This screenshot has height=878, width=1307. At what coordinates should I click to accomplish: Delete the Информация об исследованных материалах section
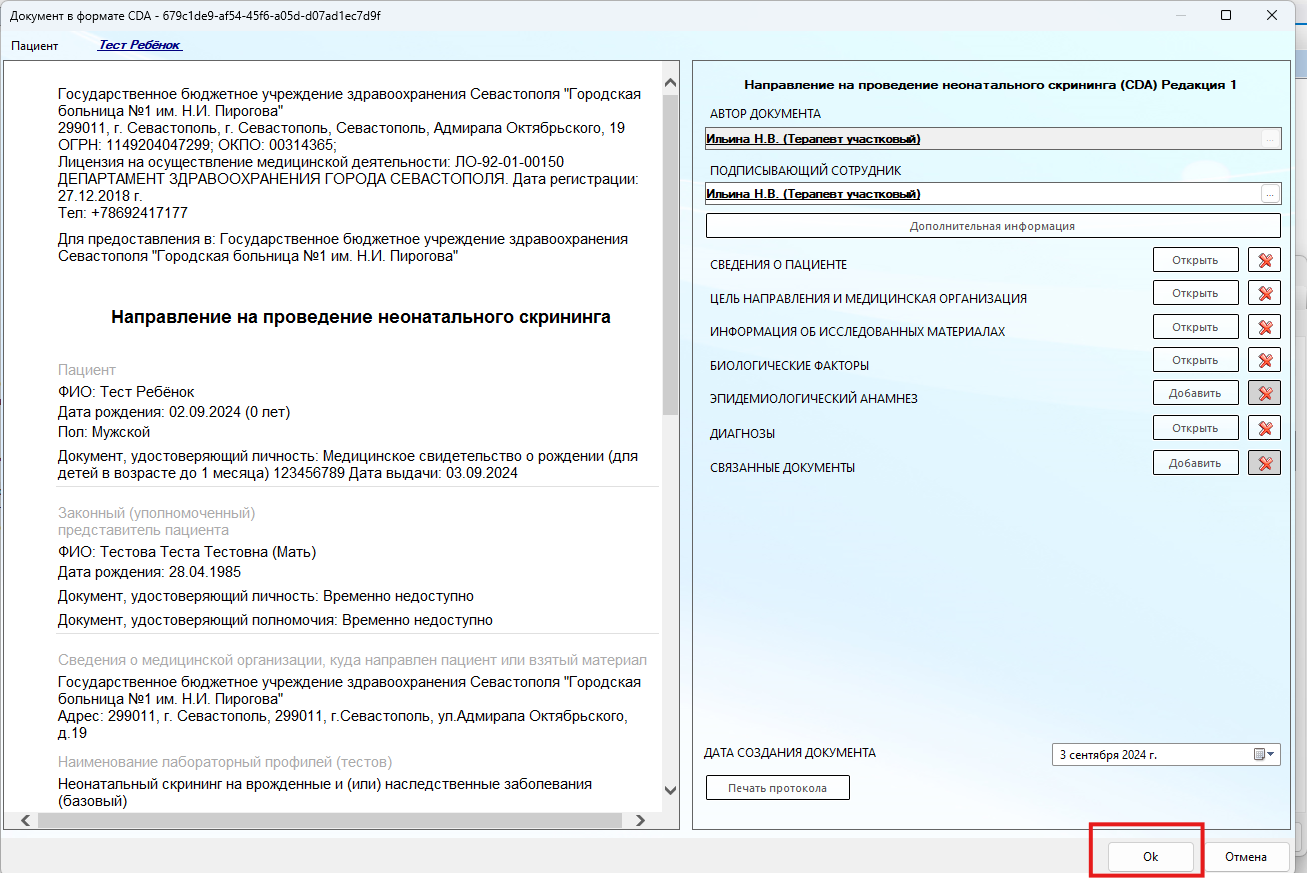[x=1264, y=327]
